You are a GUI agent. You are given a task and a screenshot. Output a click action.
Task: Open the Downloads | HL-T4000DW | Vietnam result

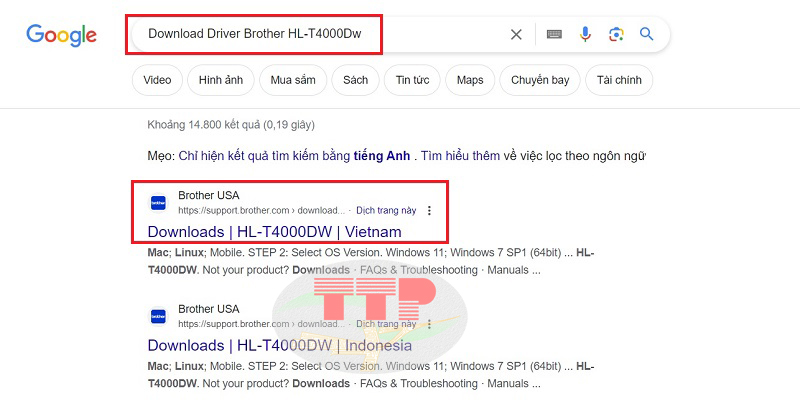click(x=274, y=232)
